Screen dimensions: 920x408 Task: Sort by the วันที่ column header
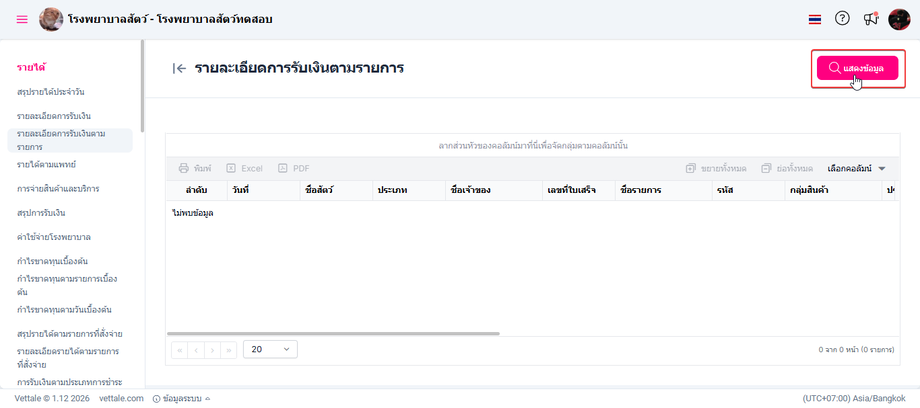[263, 190]
